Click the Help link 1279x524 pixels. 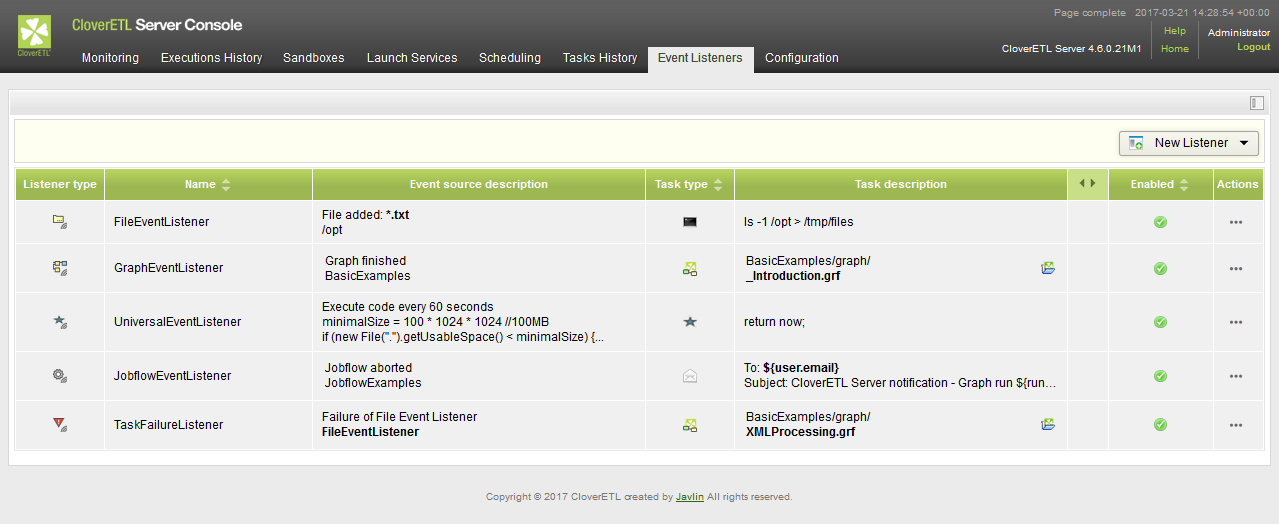[x=1174, y=31]
